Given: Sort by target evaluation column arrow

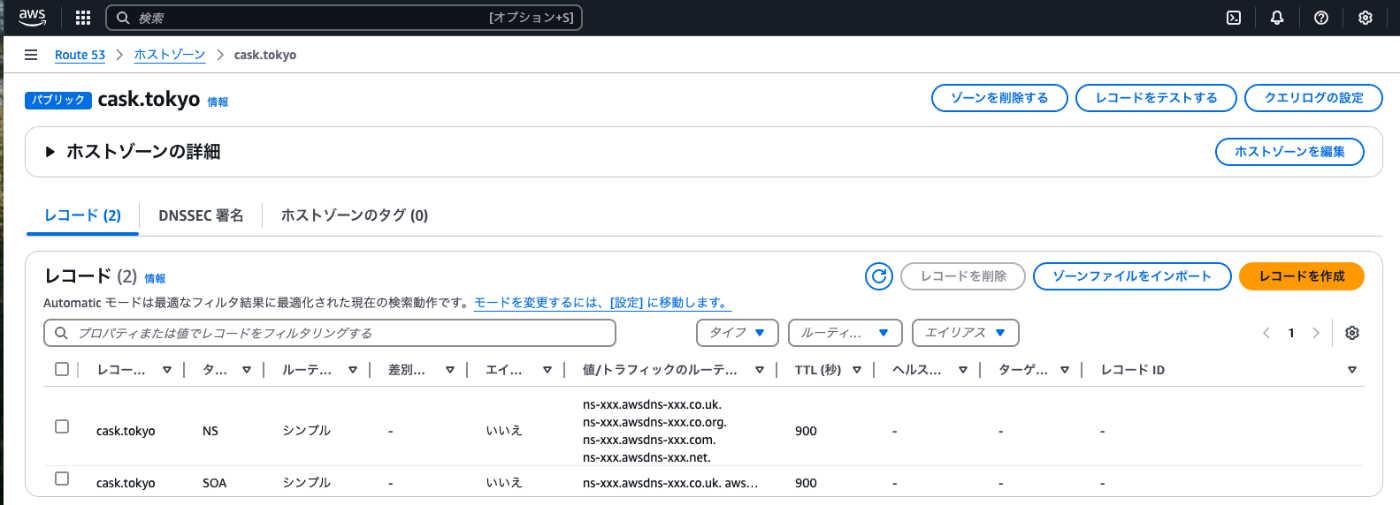Looking at the screenshot, I should click(1067, 370).
